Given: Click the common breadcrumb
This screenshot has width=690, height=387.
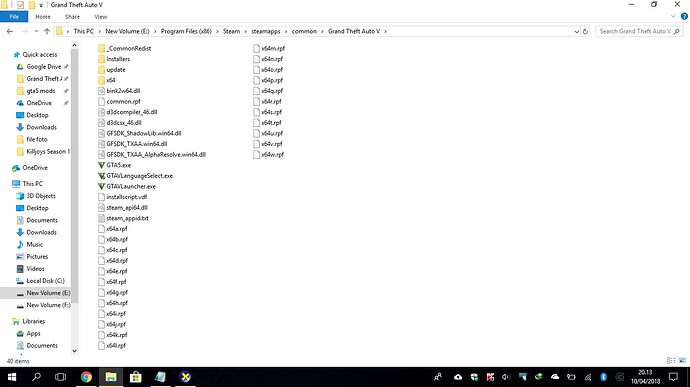Looking at the screenshot, I should point(304,31).
